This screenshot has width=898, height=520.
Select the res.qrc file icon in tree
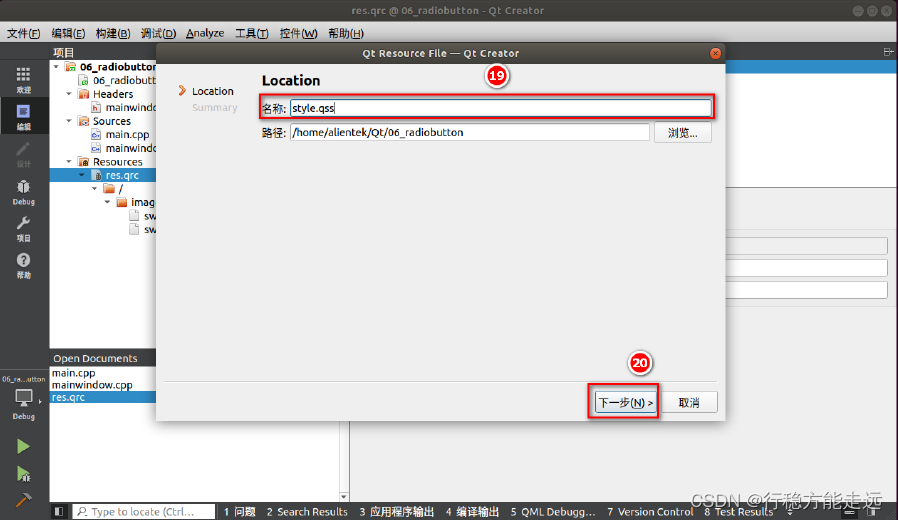(98, 175)
